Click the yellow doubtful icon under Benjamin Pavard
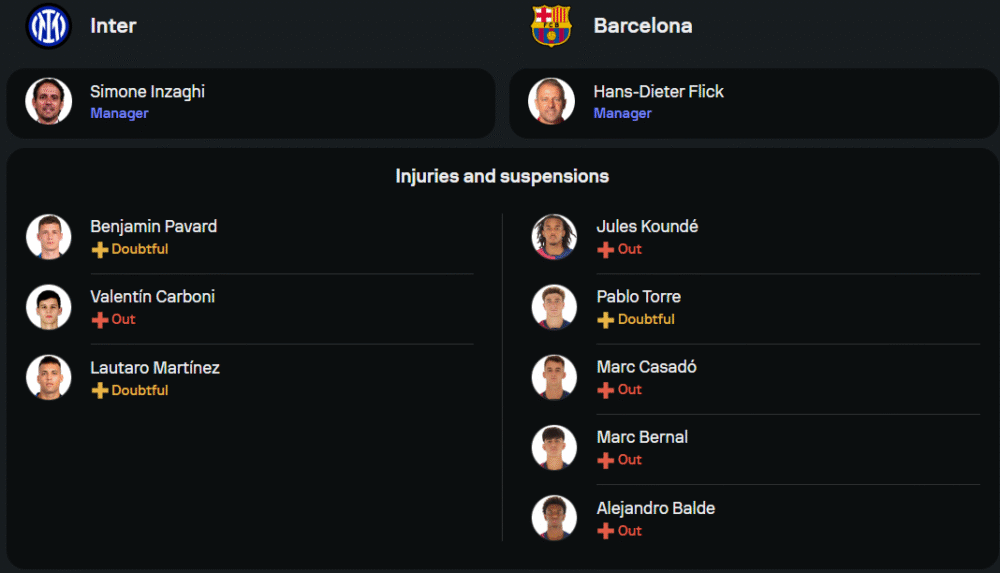This screenshot has width=1000, height=573. coord(99,250)
